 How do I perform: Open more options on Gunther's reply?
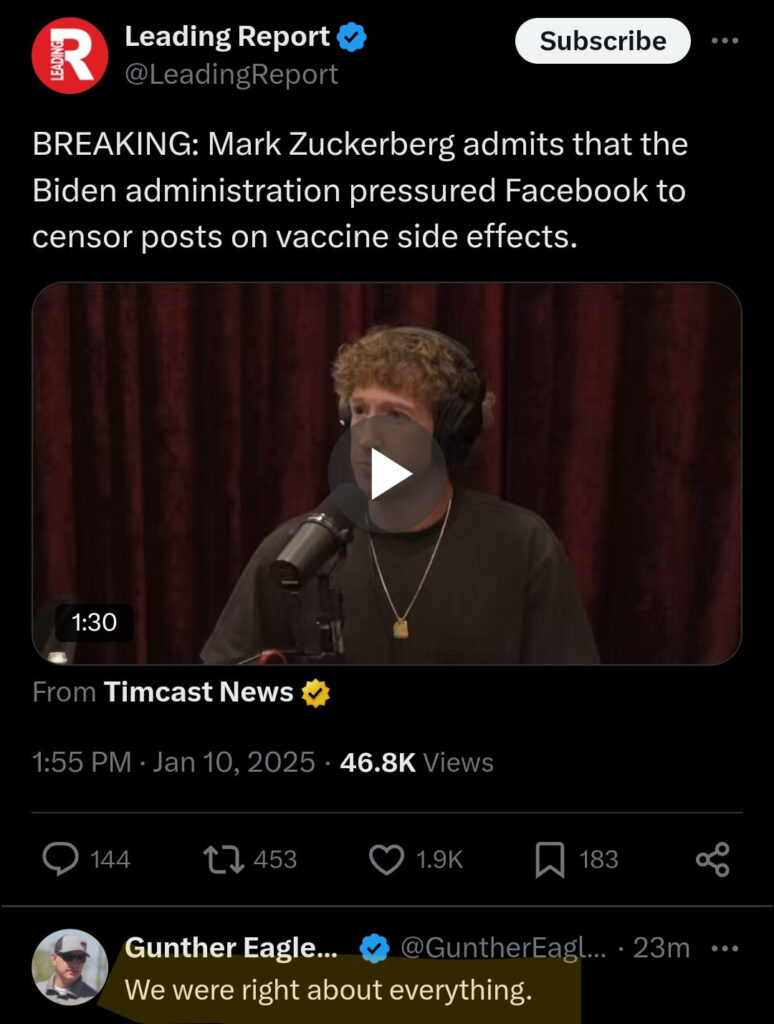(x=726, y=947)
